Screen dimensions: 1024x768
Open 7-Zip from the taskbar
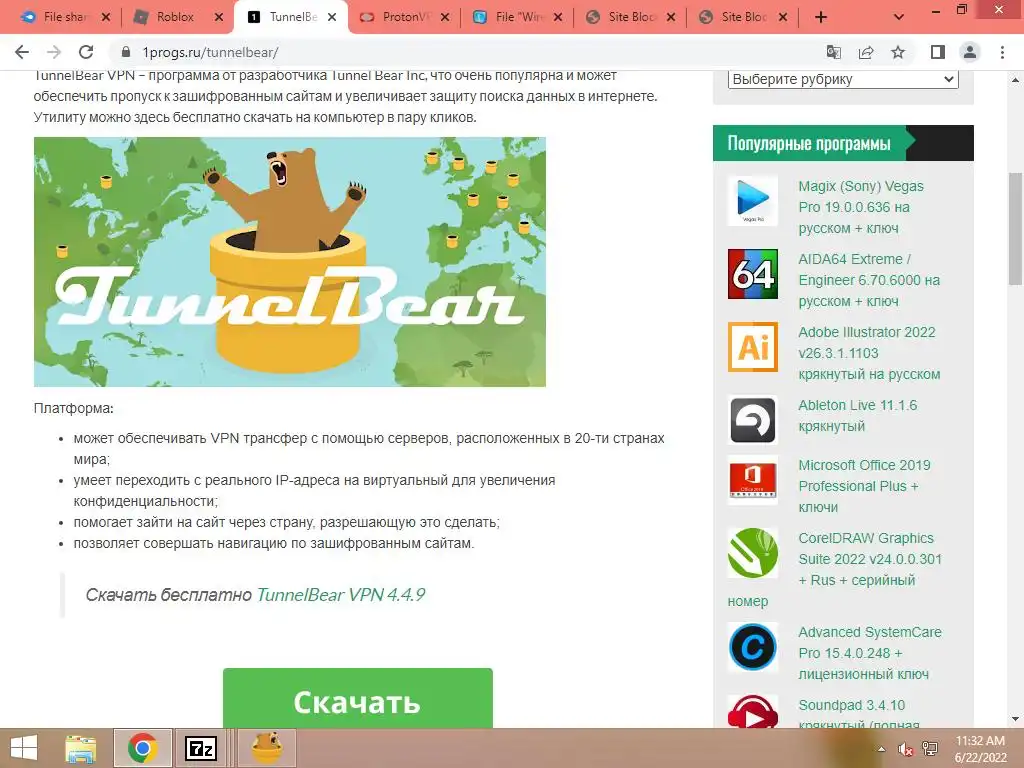pyautogui.click(x=200, y=748)
